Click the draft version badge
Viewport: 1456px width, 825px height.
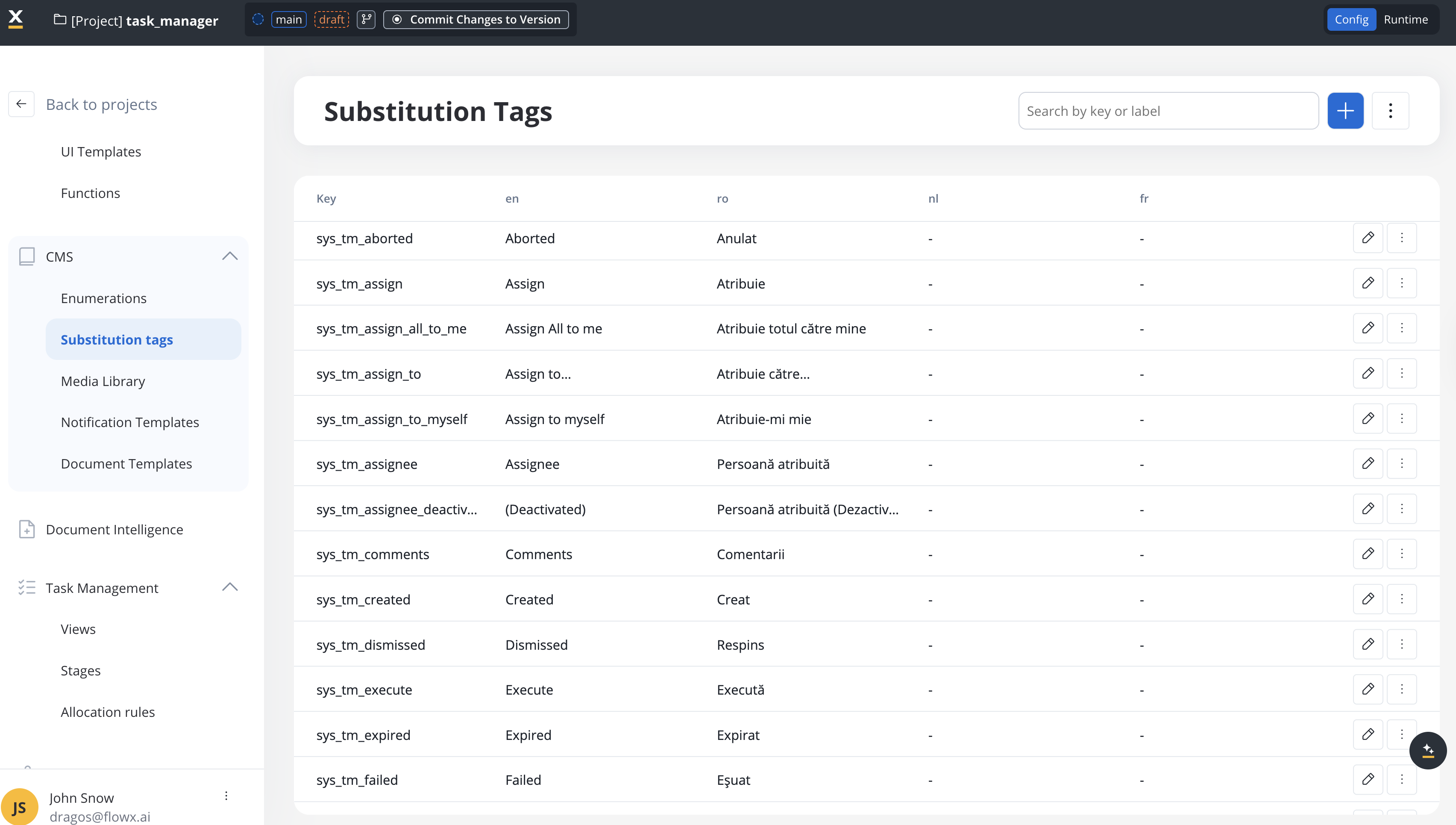click(331, 19)
